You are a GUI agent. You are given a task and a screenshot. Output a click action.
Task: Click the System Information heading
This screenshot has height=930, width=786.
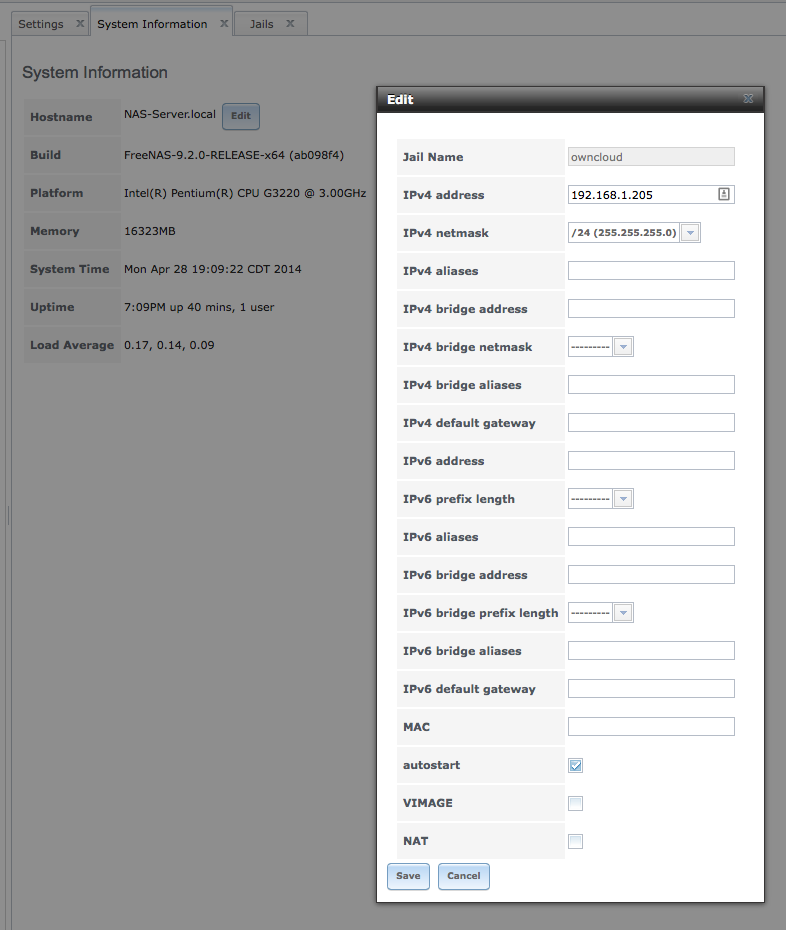pyautogui.click(x=95, y=72)
